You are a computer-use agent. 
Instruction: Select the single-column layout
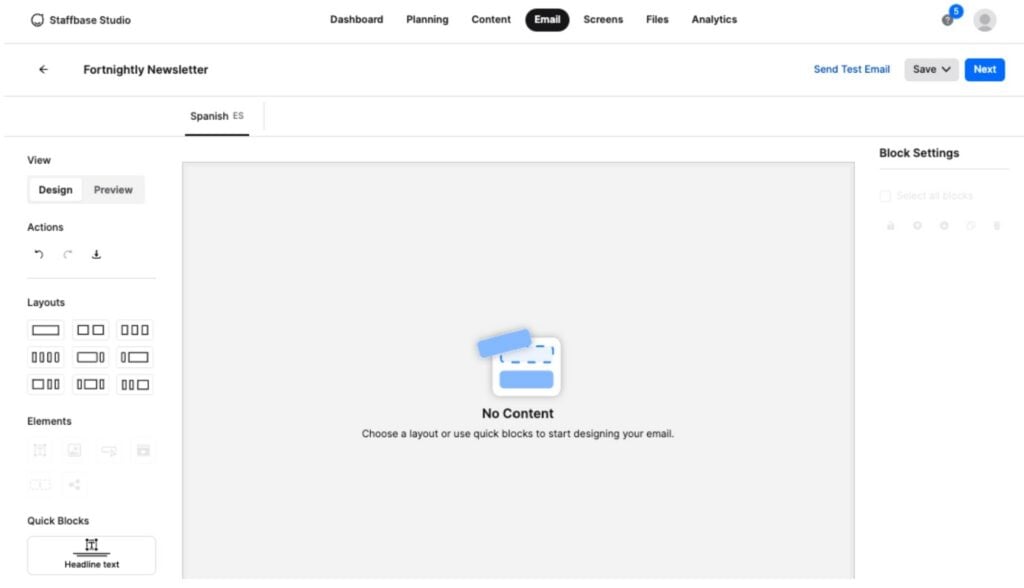[x=46, y=330]
